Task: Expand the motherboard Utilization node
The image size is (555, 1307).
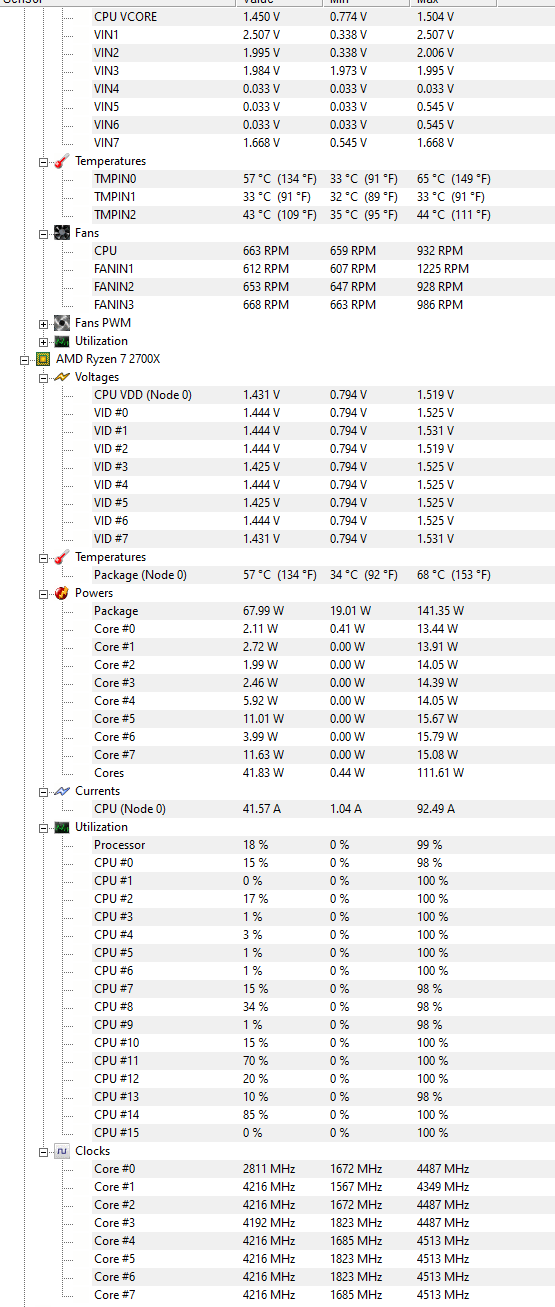Action: click(44, 341)
